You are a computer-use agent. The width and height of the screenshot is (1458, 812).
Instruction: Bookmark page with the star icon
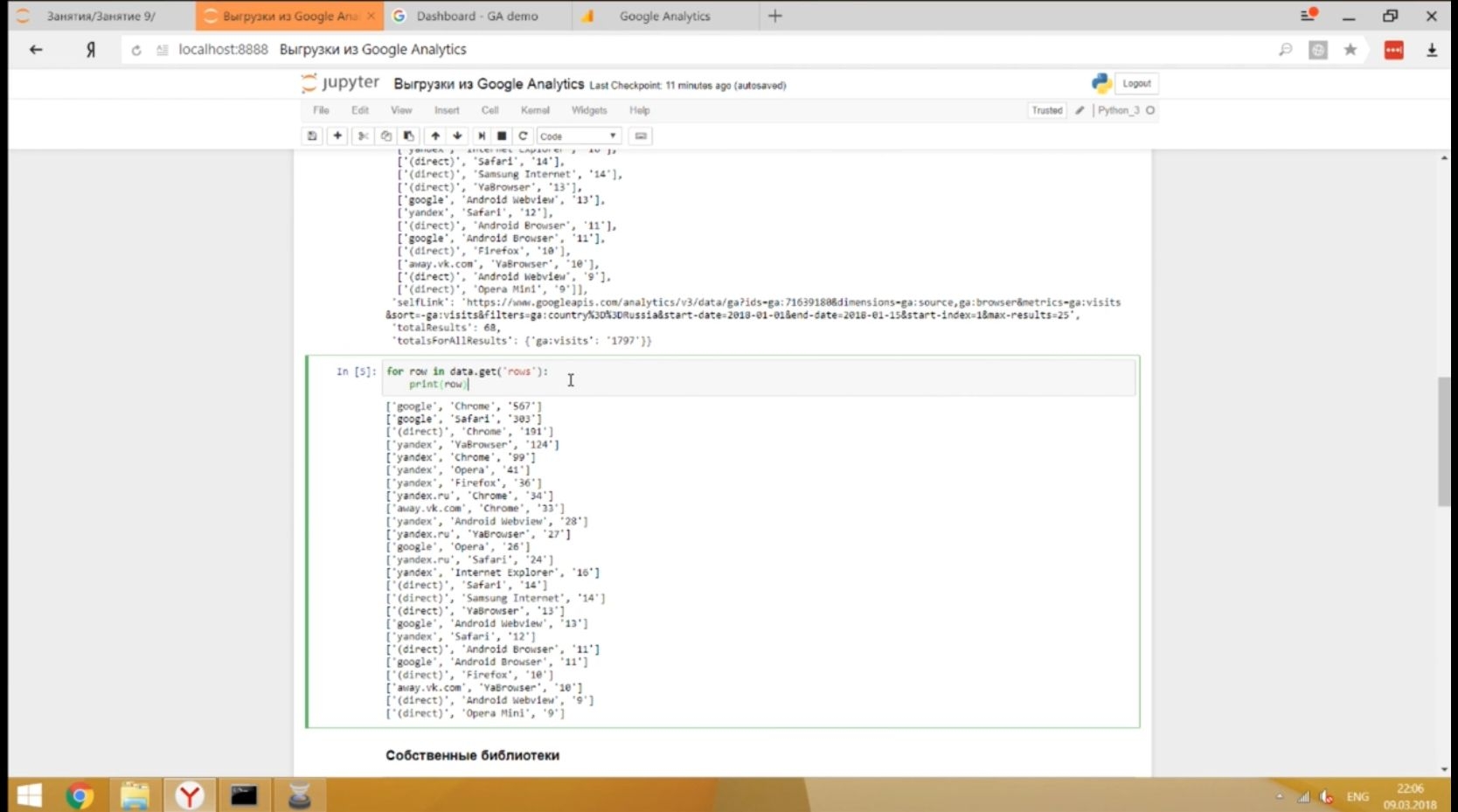(x=1350, y=50)
